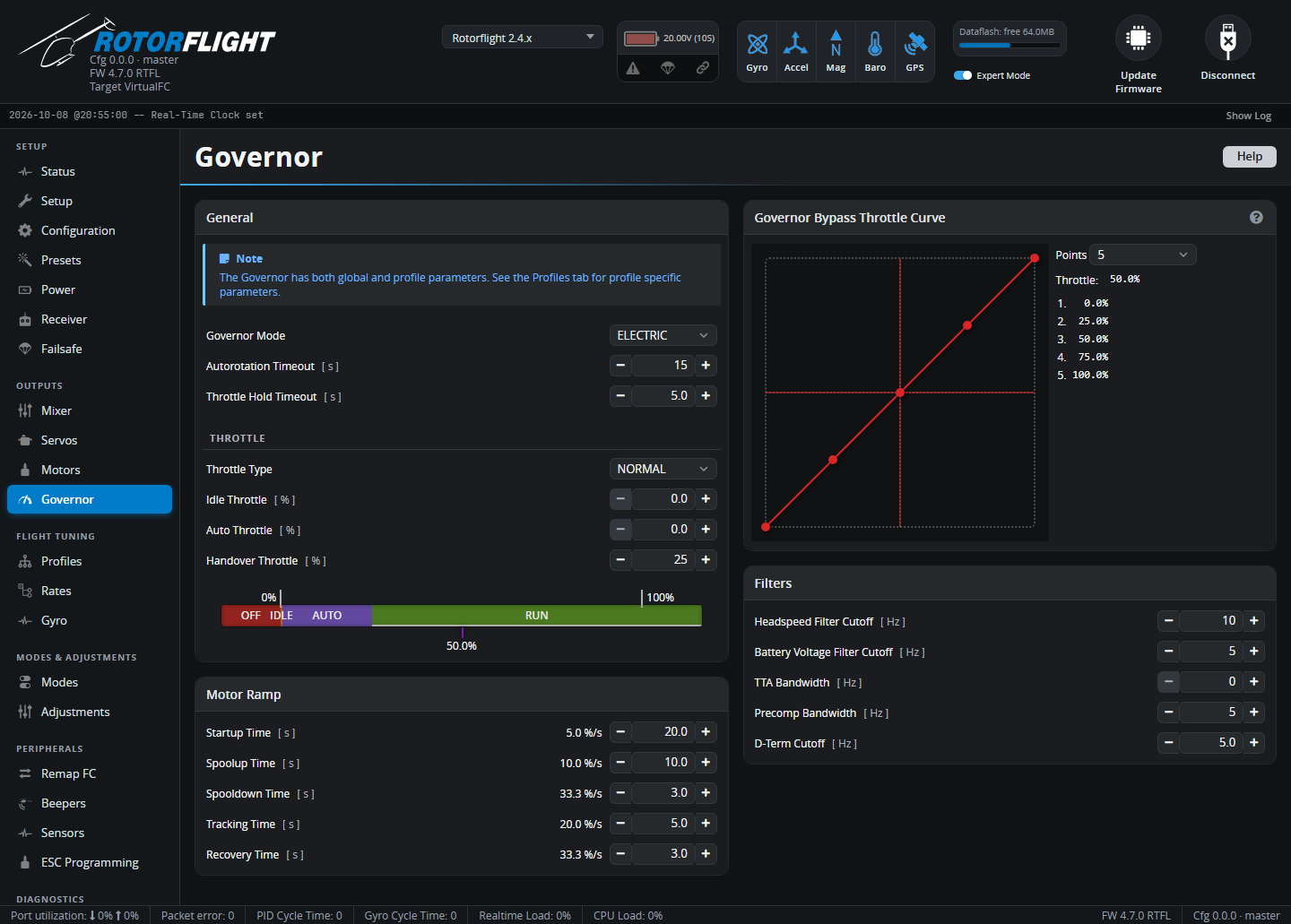Open the Update Firmware chip icon
1291x924 pixels.
coord(1139,38)
